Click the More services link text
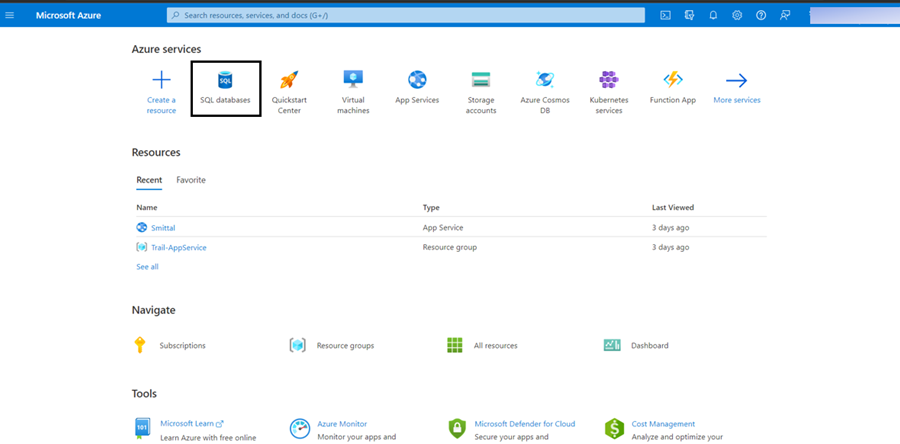This screenshot has width=900, height=444. coord(737,100)
